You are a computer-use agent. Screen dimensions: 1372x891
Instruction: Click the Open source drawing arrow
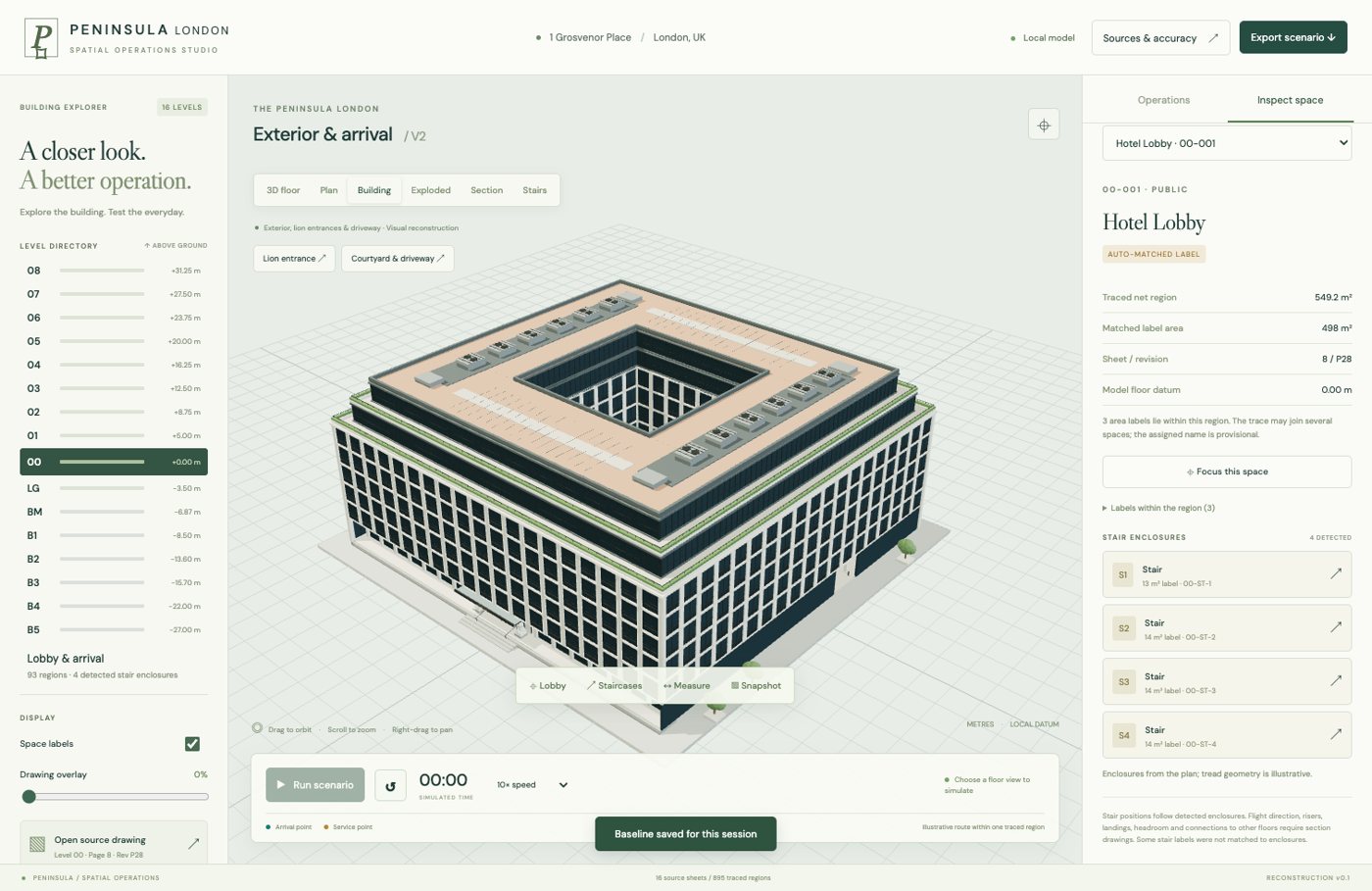[193, 843]
